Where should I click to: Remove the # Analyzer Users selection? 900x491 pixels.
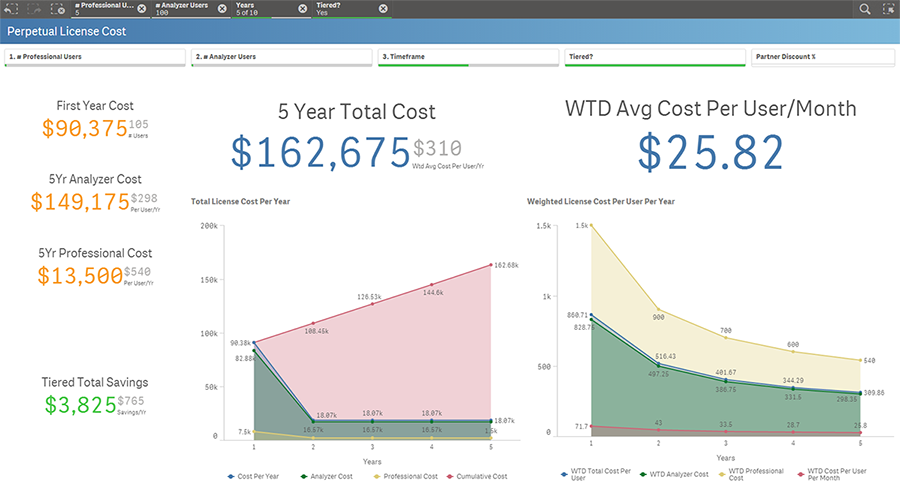[222, 9]
